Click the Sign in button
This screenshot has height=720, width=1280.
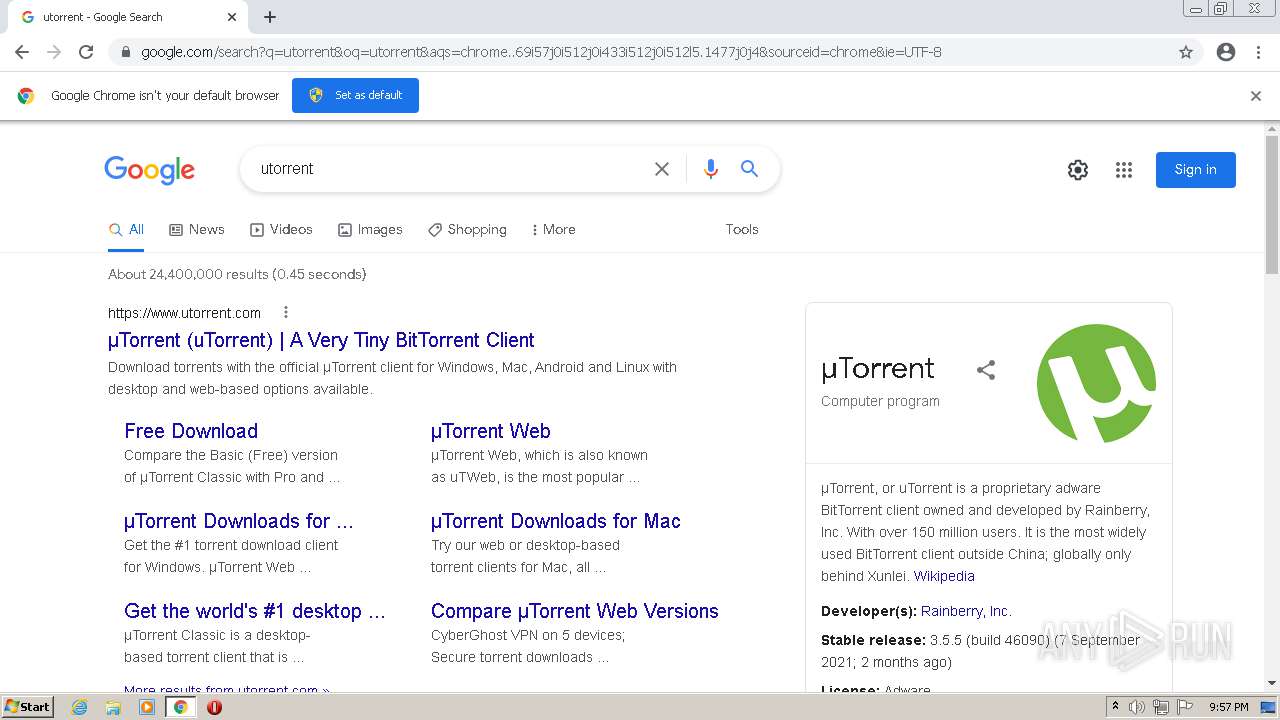tap(1195, 170)
